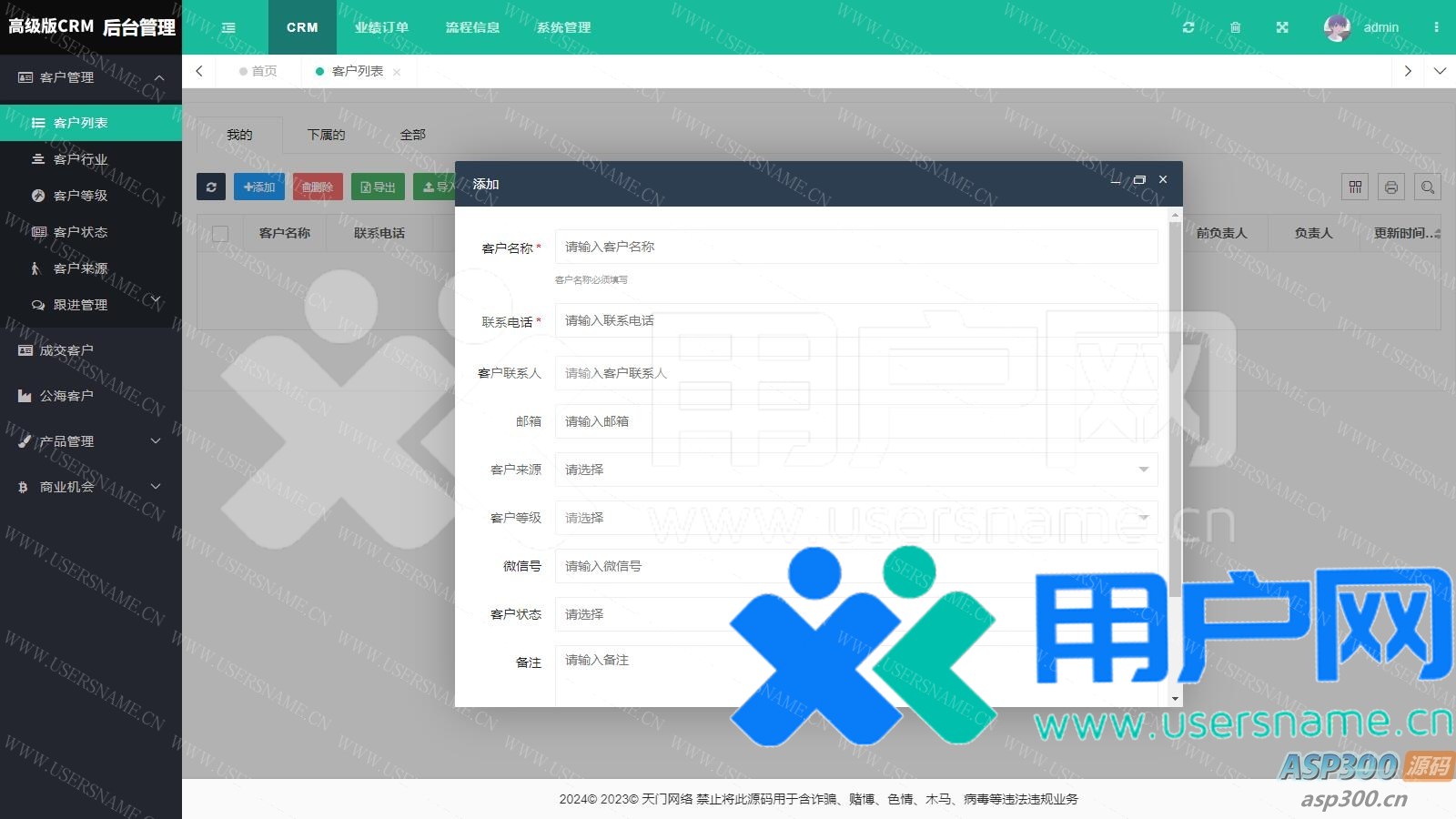Viewport: 1456px width, 819px height.
Task: Click the dialog's vertical scrollbar
Action: [1175, 409]
